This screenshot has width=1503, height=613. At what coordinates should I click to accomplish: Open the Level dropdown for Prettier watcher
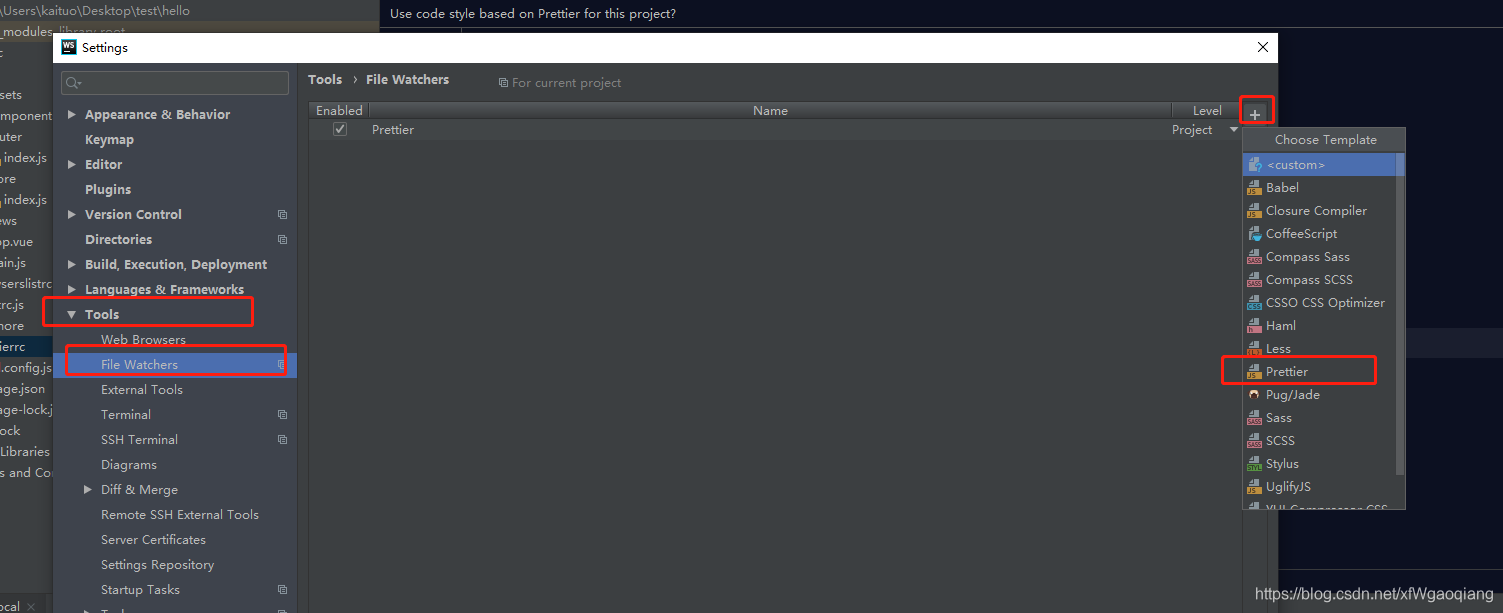click(1234, 130)
